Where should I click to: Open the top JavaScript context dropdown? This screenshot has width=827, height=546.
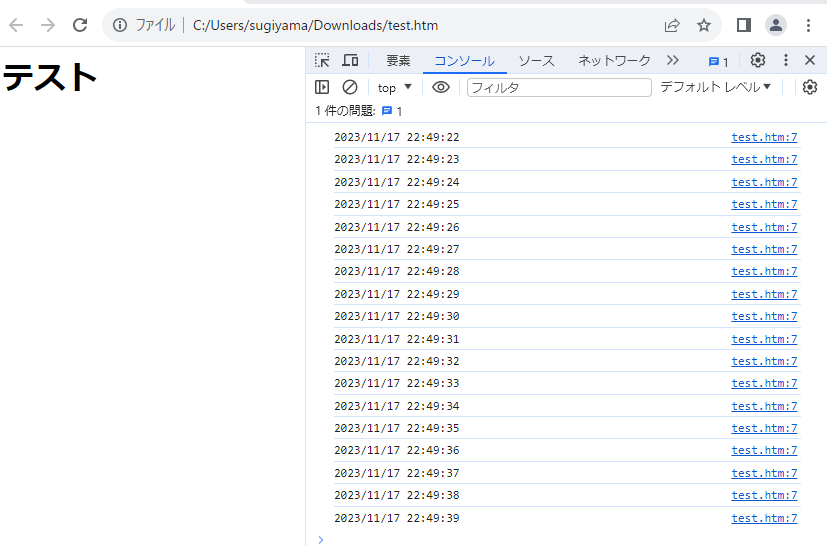pyautogui.click(x=395, y=88)
